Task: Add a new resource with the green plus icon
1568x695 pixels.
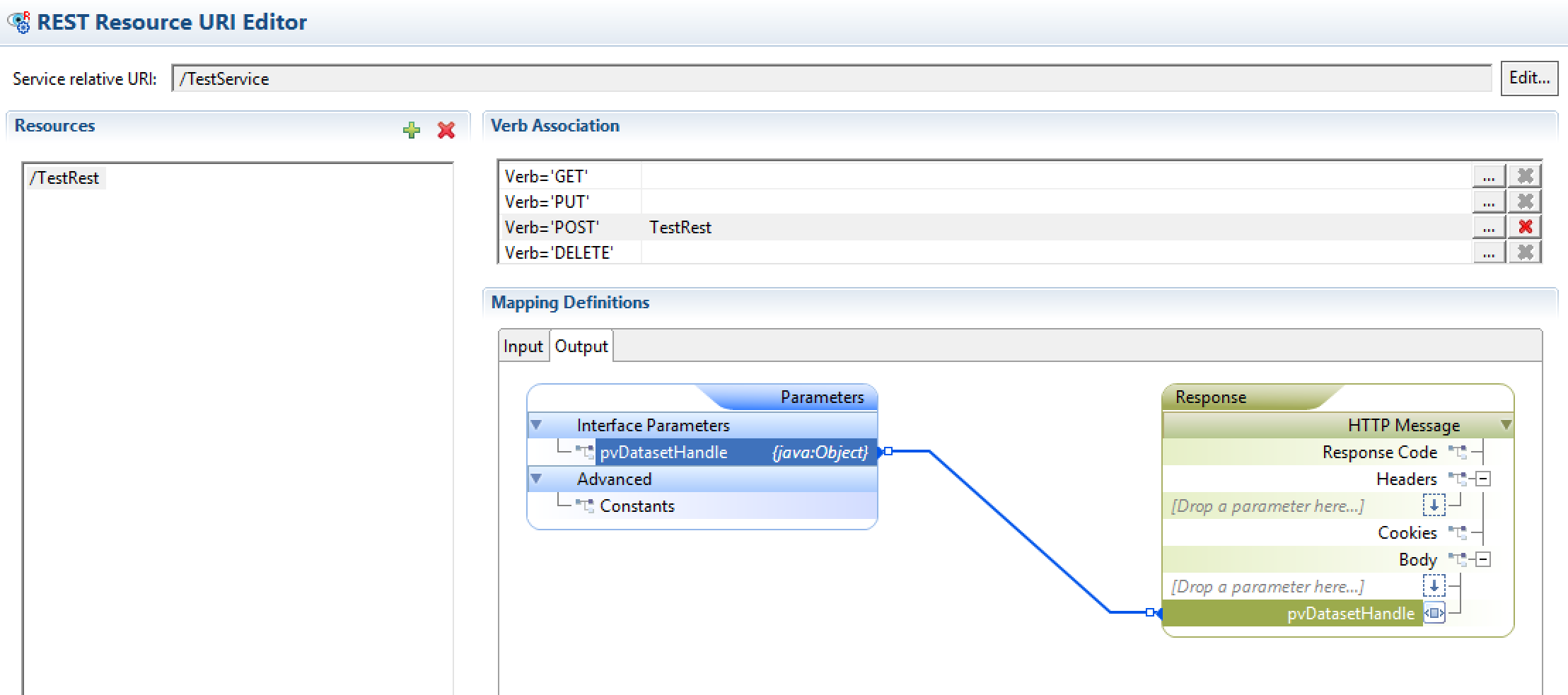Action: 411,130
